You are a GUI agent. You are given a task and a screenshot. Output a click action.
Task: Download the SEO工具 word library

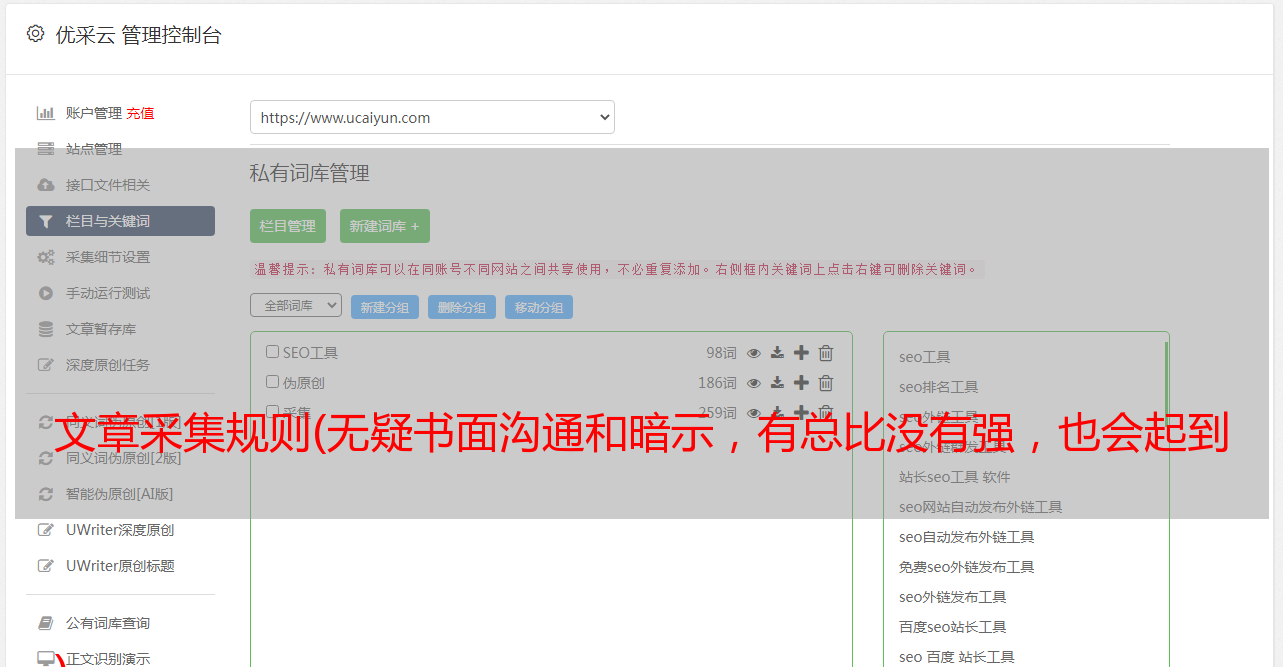777,353
